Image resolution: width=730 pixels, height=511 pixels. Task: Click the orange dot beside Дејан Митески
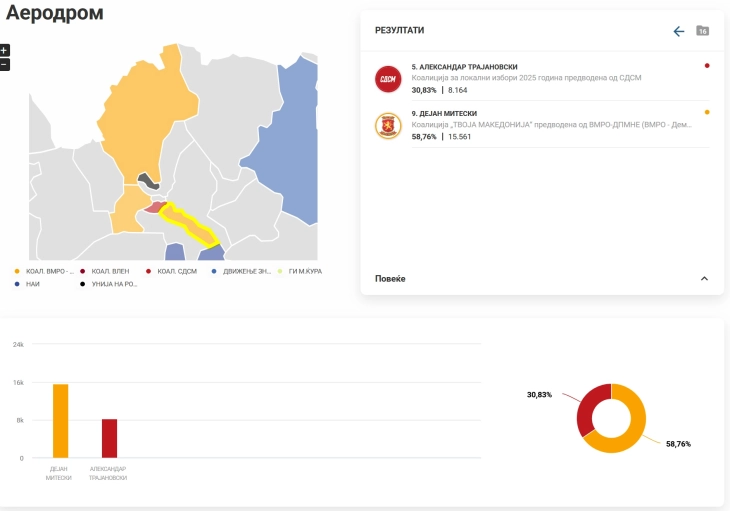(707, 112)
